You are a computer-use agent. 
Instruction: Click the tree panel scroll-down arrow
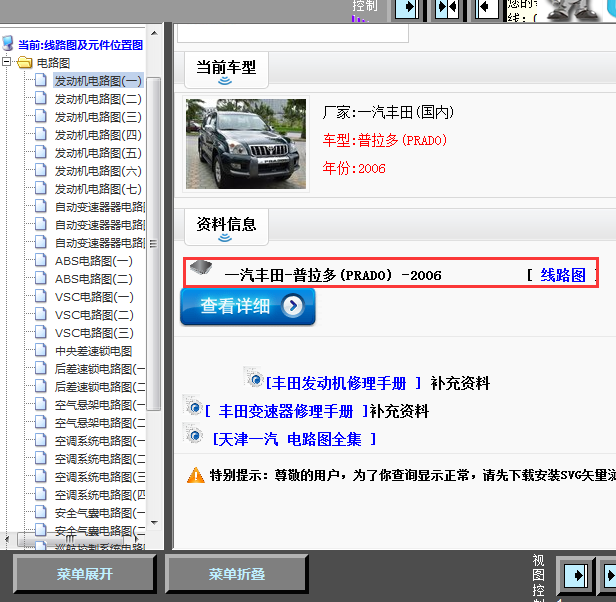point(154,523)
